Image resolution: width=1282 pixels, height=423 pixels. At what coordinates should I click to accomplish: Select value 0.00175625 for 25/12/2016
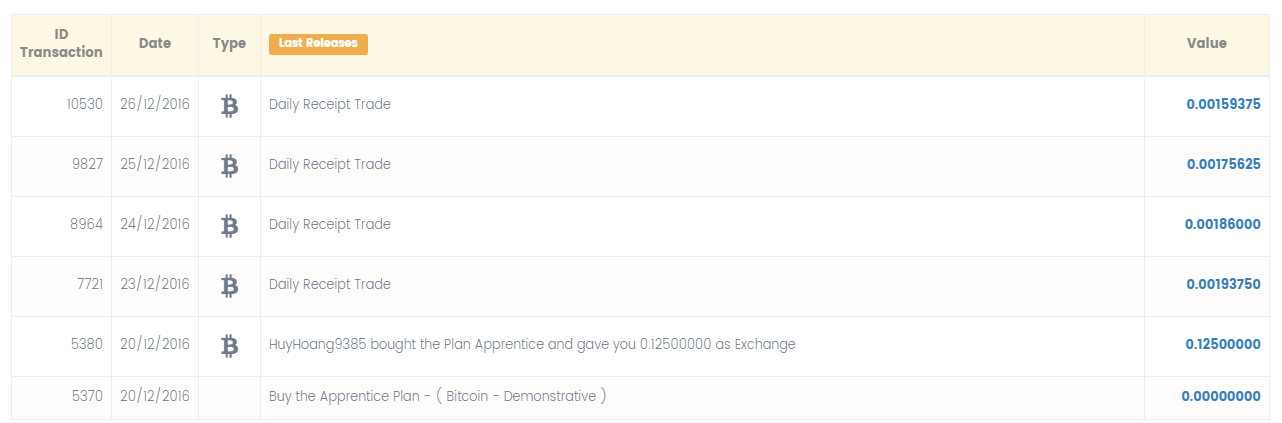(x=1223, y=164)
